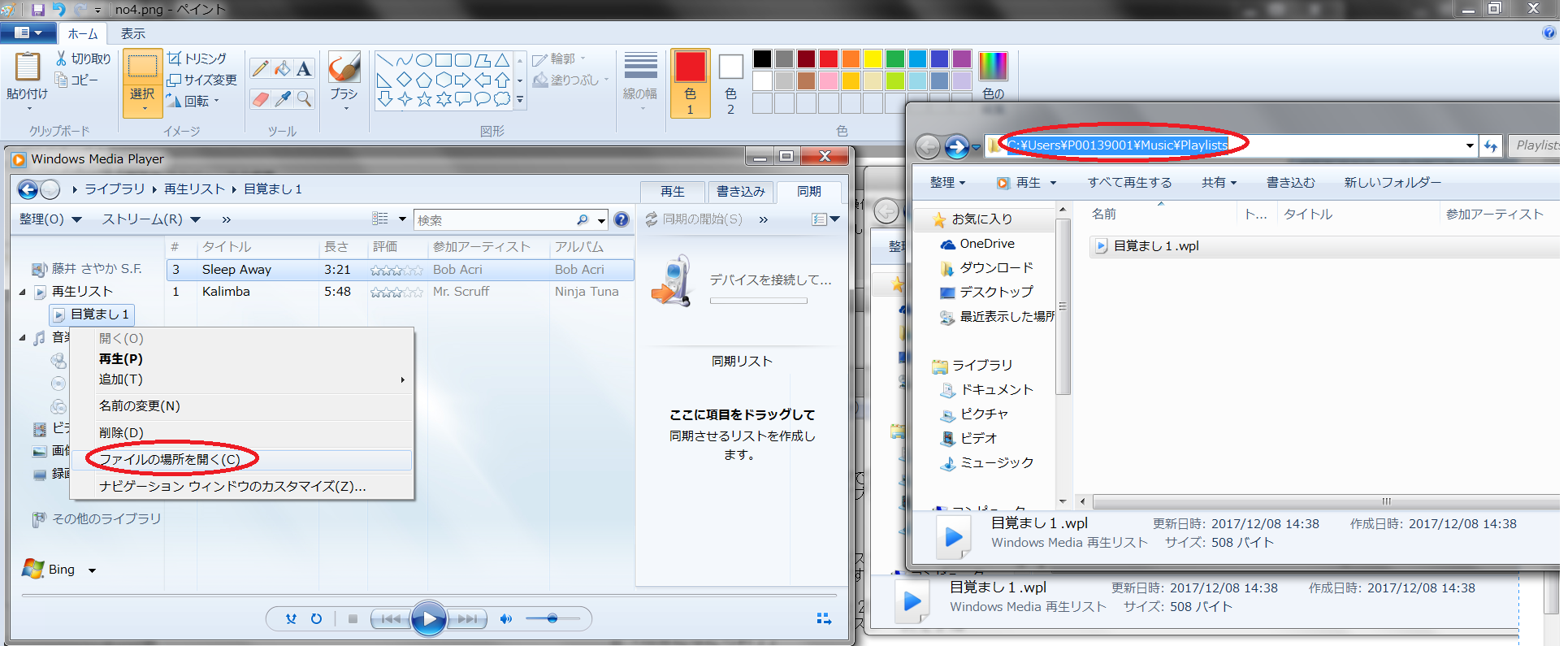
Task: Activate the Color picker eyedropper tool
Action: tap(282, 99)
